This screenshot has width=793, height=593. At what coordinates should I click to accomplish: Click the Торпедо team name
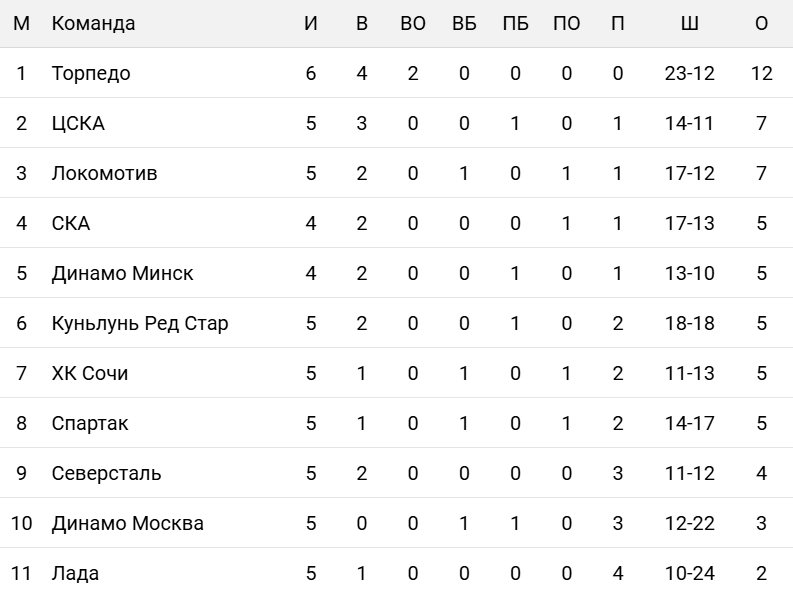point(91,73)
